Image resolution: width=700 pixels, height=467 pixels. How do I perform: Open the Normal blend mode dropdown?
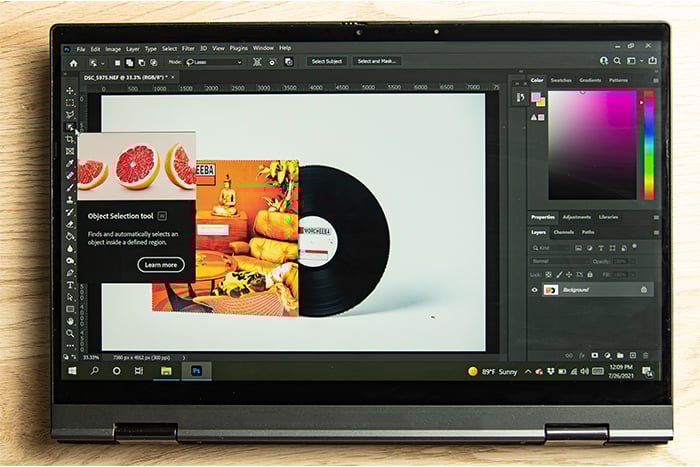pyautogui.click(x=559, y=261)
